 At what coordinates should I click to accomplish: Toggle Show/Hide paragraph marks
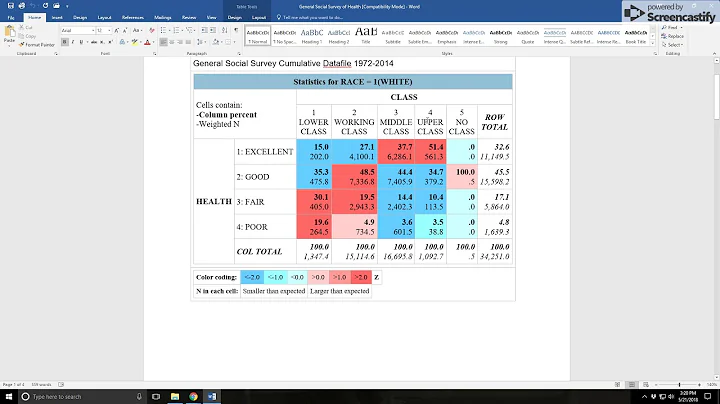pos(236,30)
